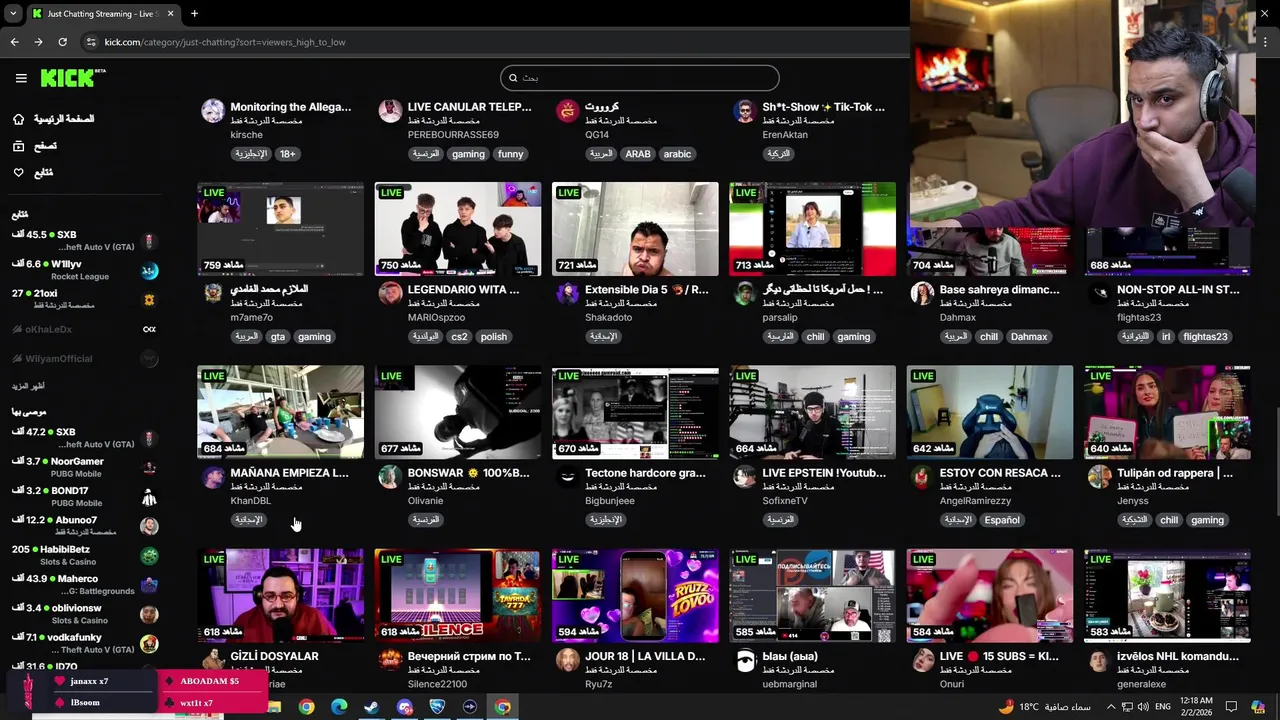The image size is (1280, 720).
Task: Click the ARAB tag under QG14
Action: [638, 154]
